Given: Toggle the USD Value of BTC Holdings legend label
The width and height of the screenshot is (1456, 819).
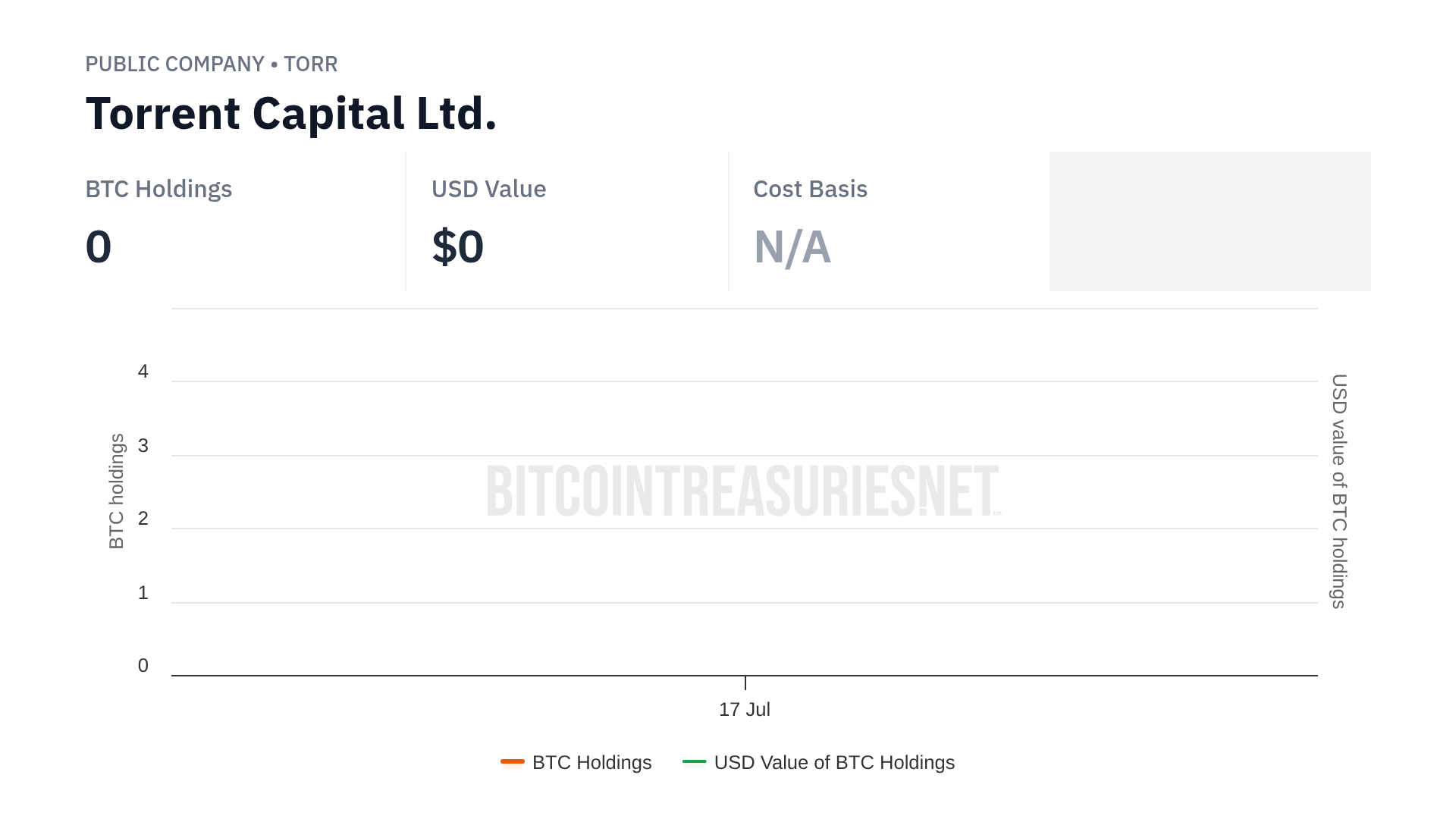Looking at the screenshot, I should (x=834, y=763).
